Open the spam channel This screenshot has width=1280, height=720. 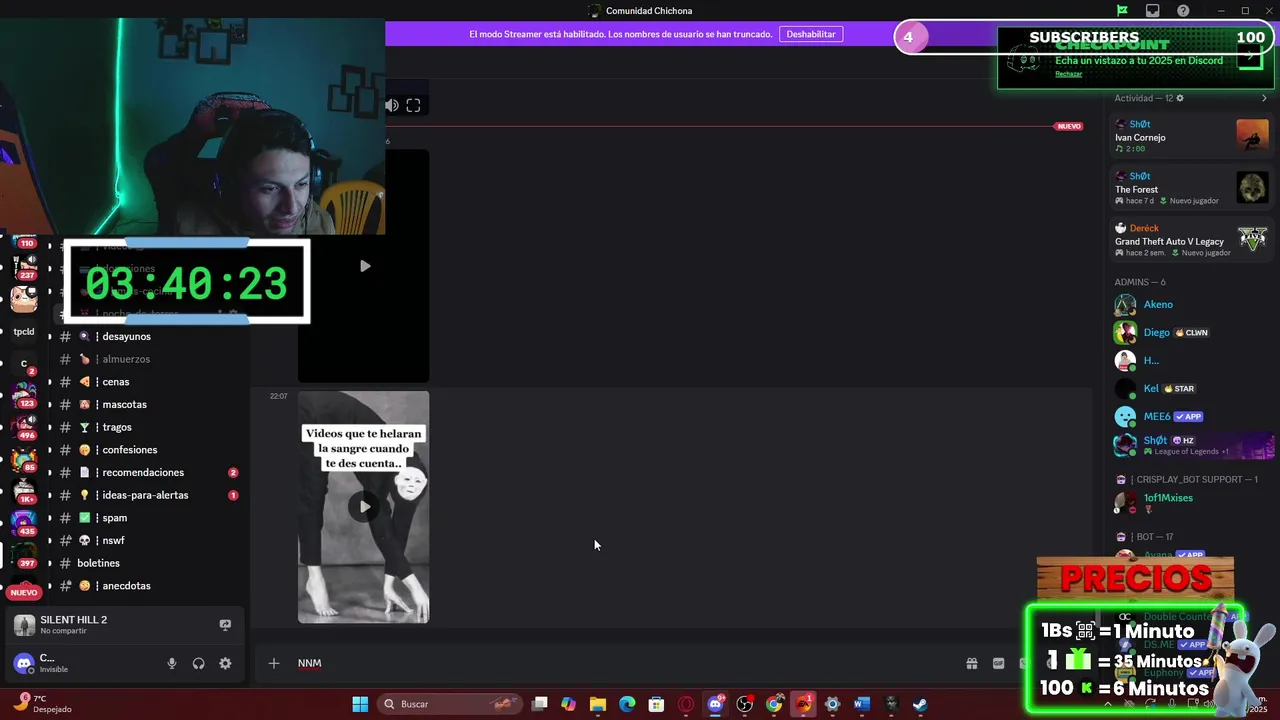click(148, 518)
